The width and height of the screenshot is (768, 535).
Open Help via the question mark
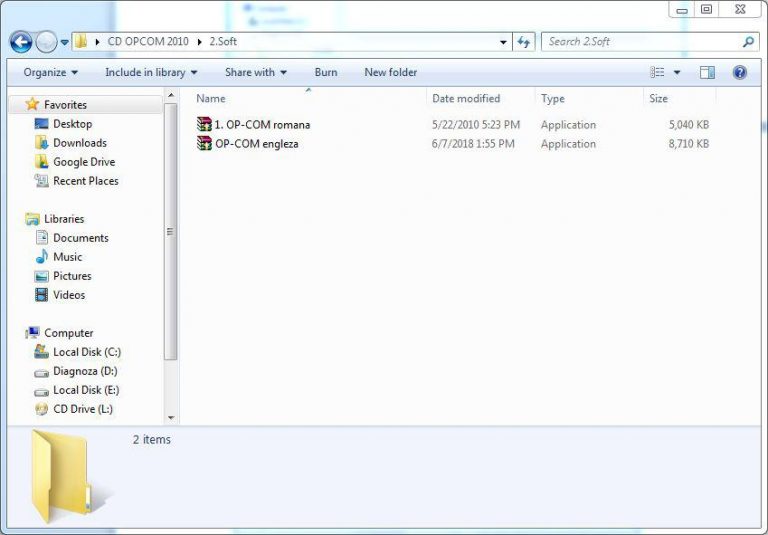740,73
